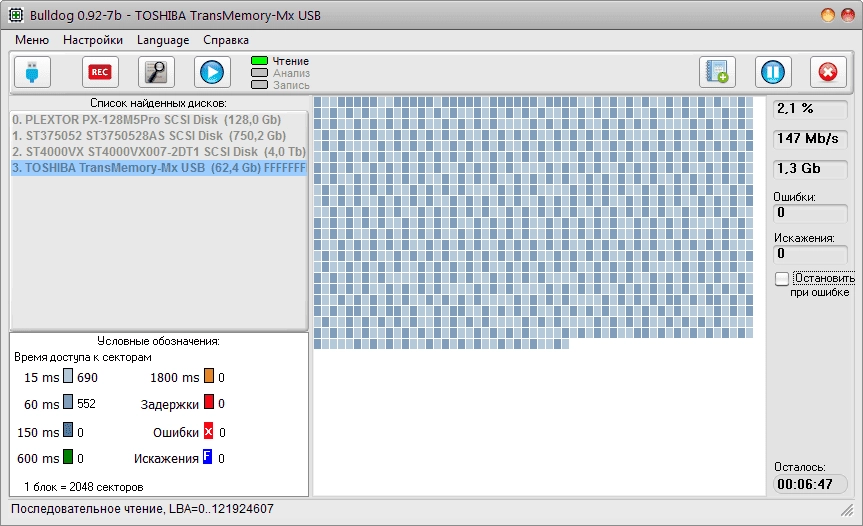
Task: Click the 147 Mb/s speed field
Action: 810,139
